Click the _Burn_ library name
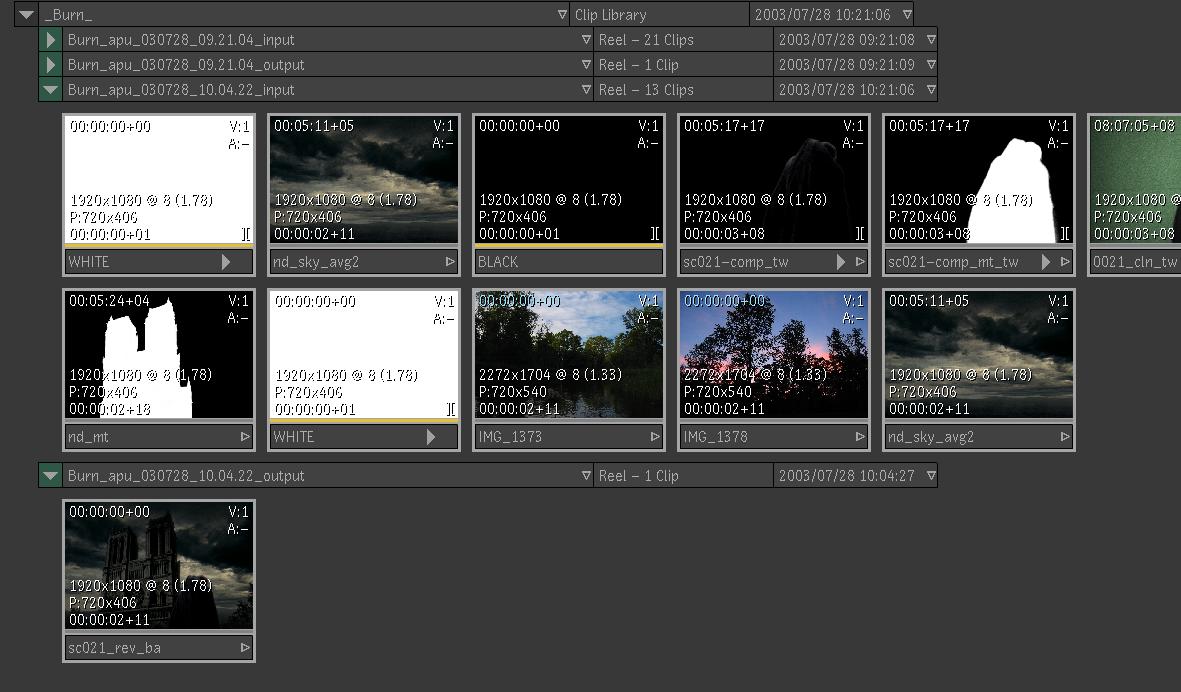 [x=69, y=15]
